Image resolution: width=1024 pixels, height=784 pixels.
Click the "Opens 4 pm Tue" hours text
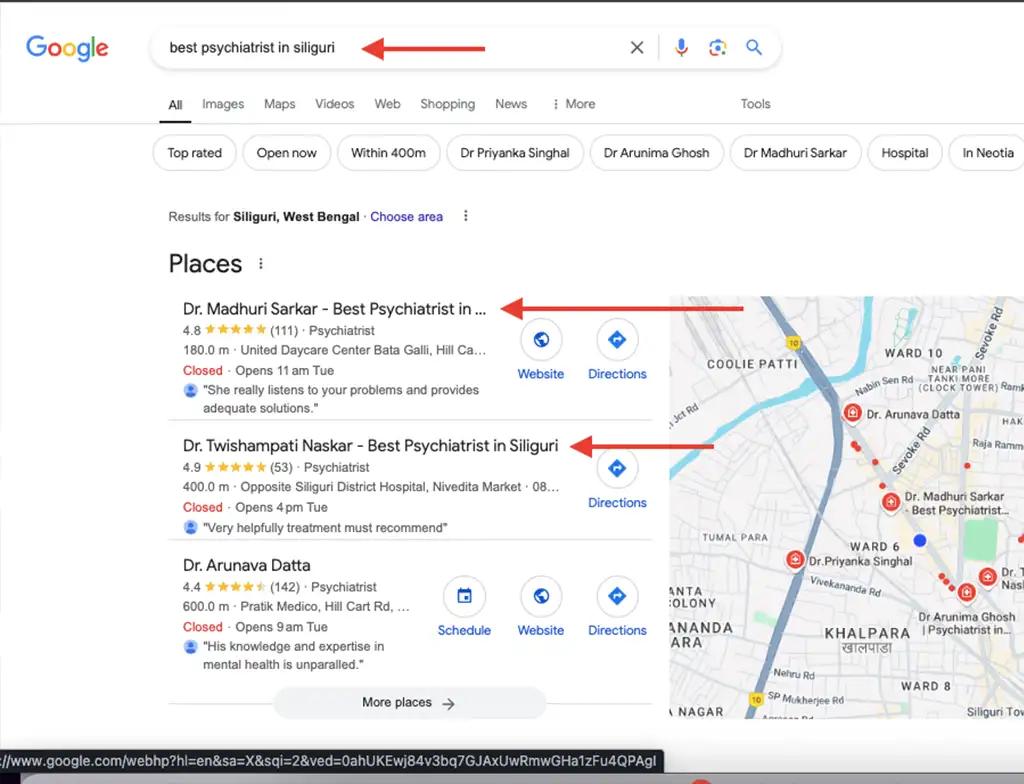[x=281, y=507]
